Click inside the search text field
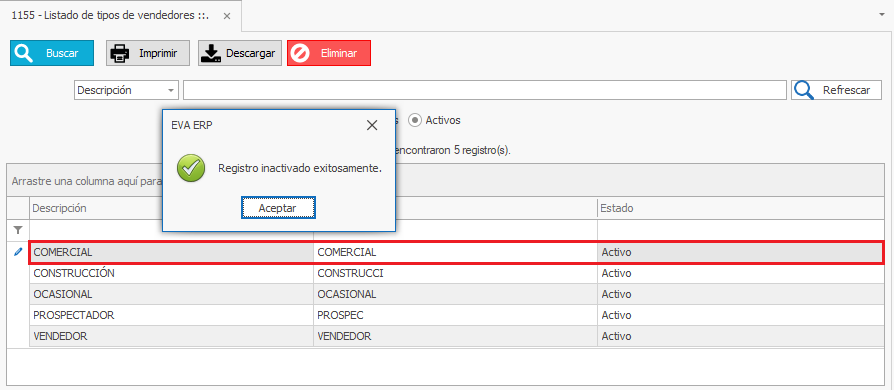894x390 pixels. point(485,90)
